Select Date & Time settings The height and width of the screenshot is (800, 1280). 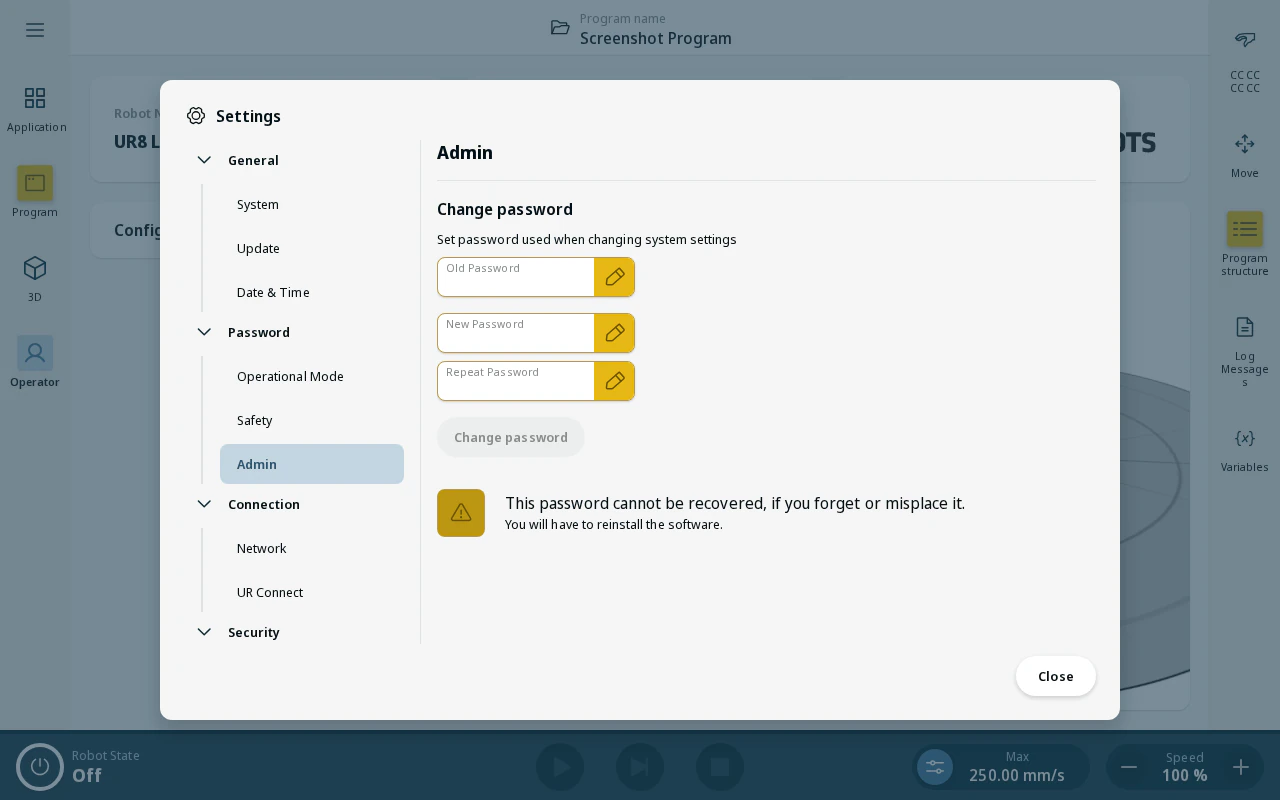[312, 292]
